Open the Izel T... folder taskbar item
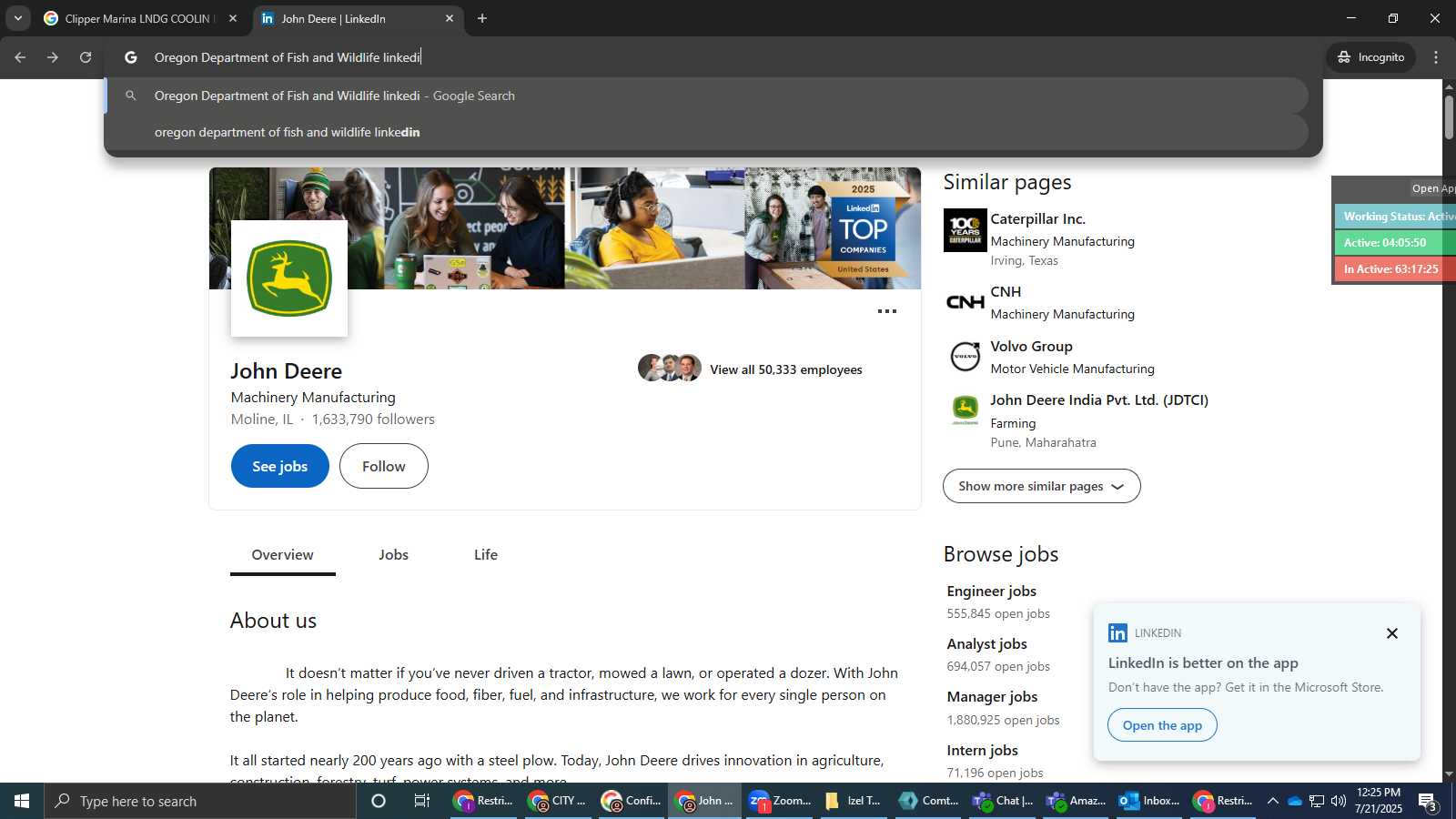This screenshot has width=1456, height=819. point(853,801)
